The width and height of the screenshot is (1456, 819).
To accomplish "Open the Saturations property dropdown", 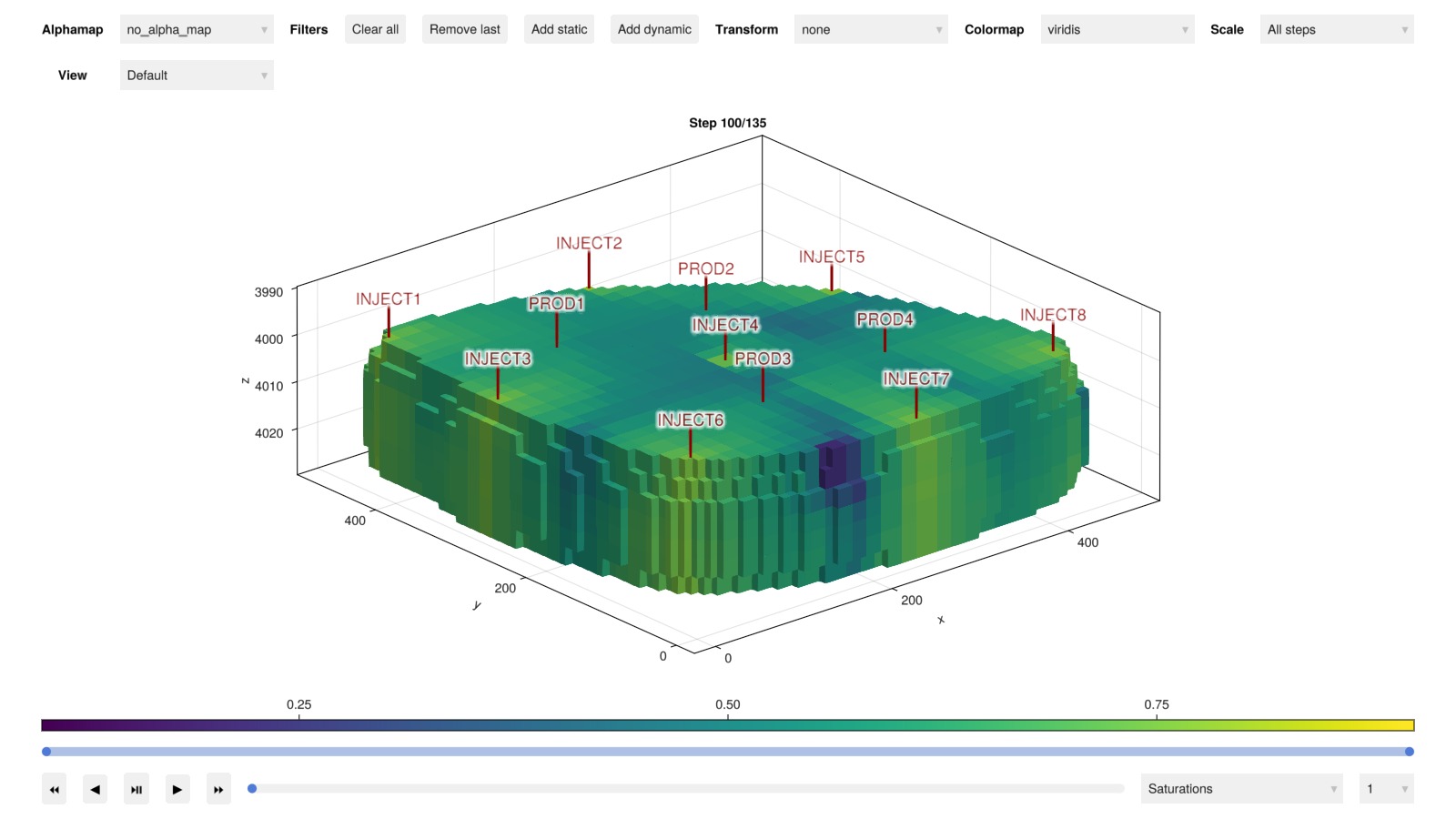I will 1241,789.
